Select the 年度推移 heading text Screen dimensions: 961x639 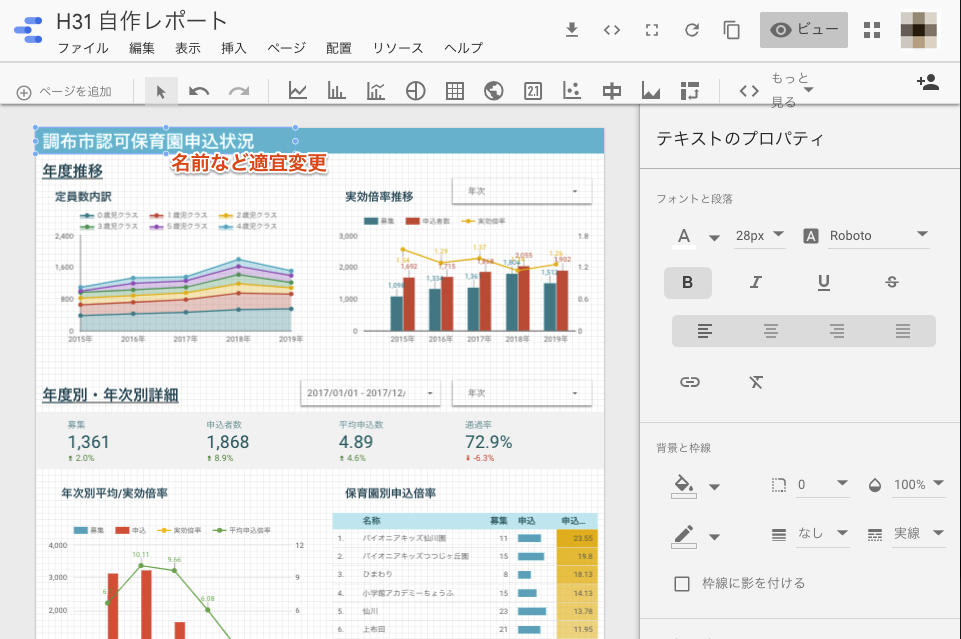click(x=72, y=171)
